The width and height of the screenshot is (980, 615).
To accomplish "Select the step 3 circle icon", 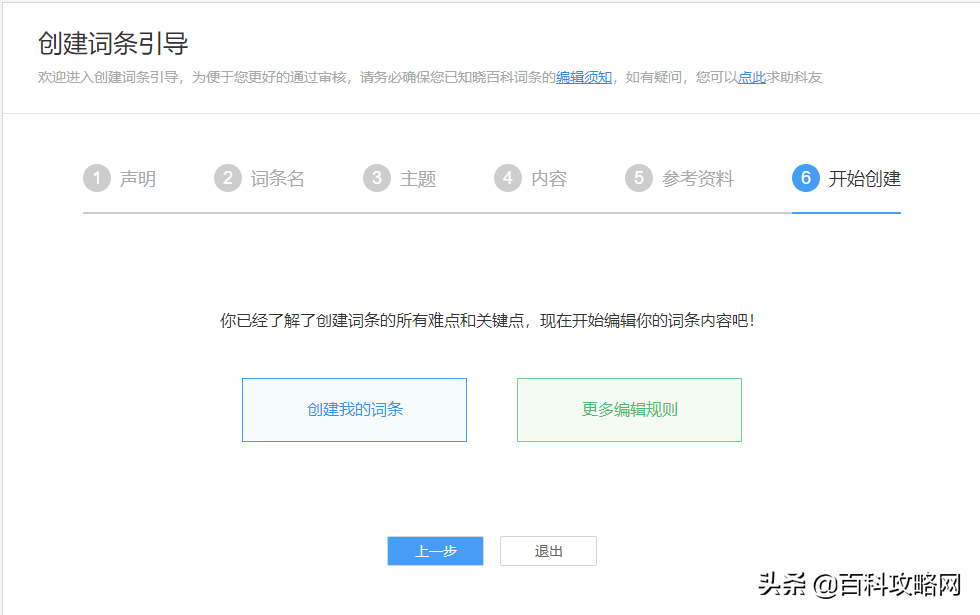I will click(x=376, y=179).
